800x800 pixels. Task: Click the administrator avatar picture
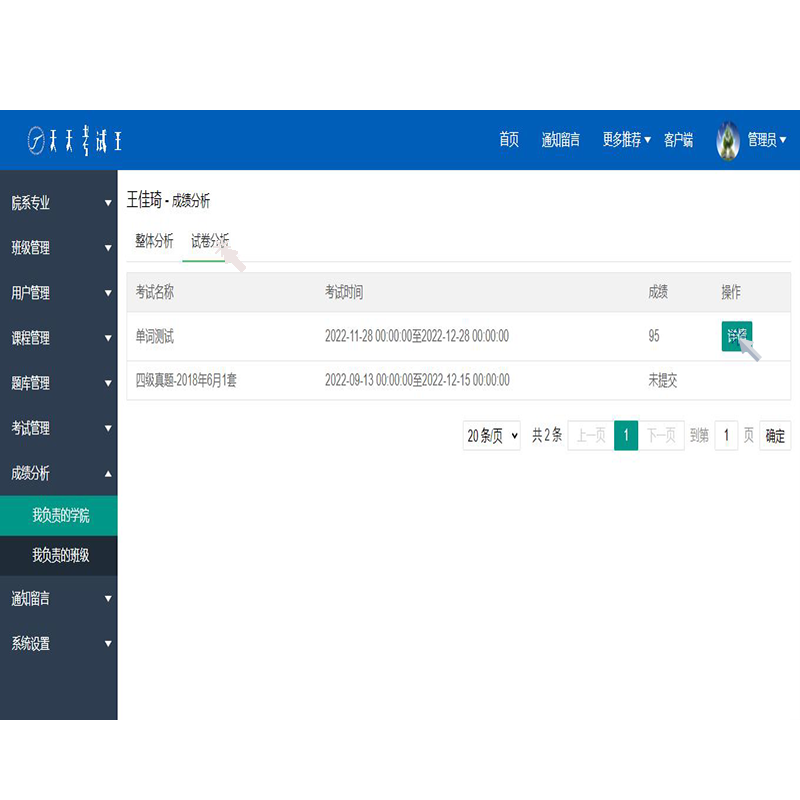point(728,140)
